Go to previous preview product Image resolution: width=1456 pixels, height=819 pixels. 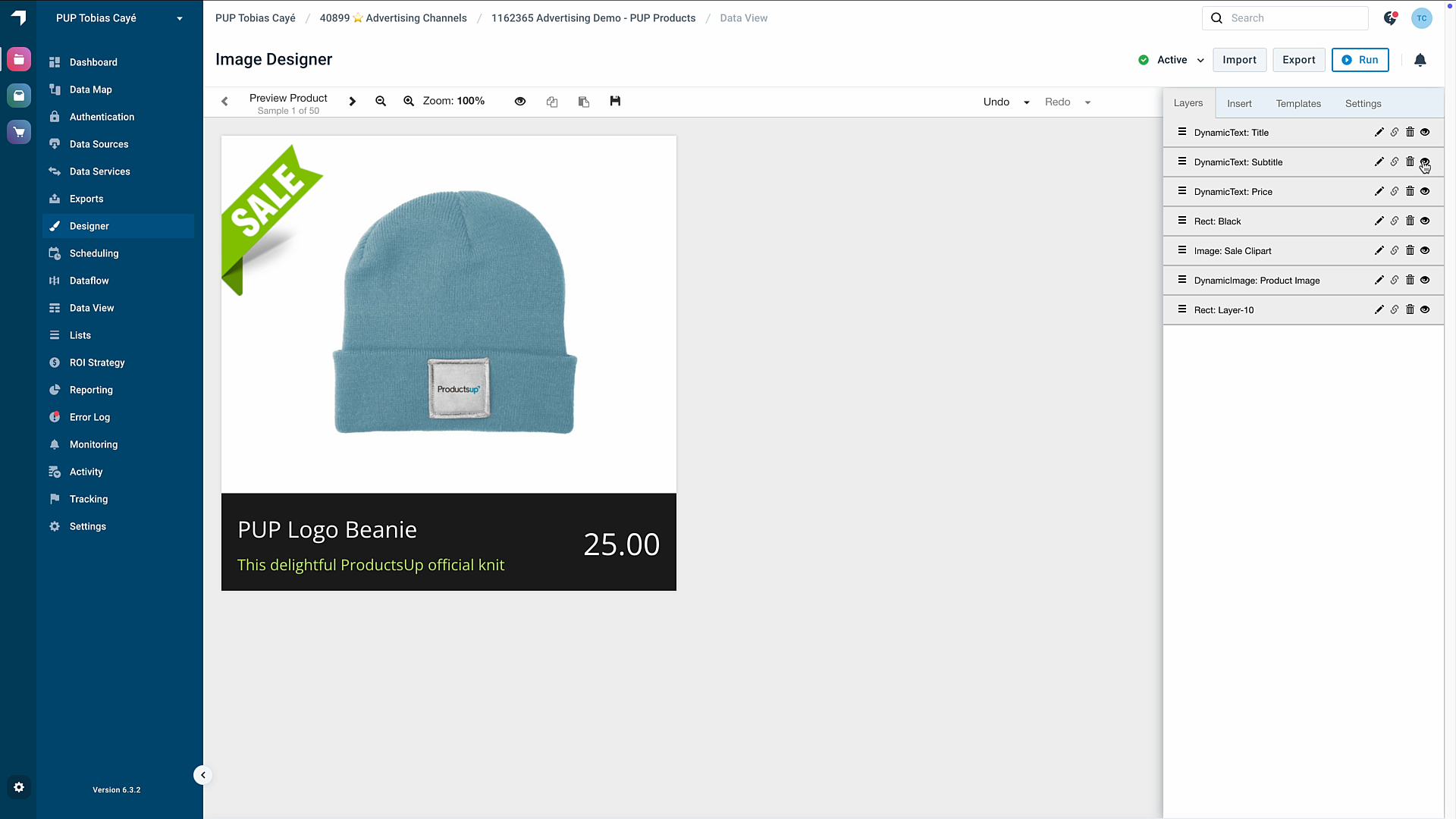(x=224, y=102)
